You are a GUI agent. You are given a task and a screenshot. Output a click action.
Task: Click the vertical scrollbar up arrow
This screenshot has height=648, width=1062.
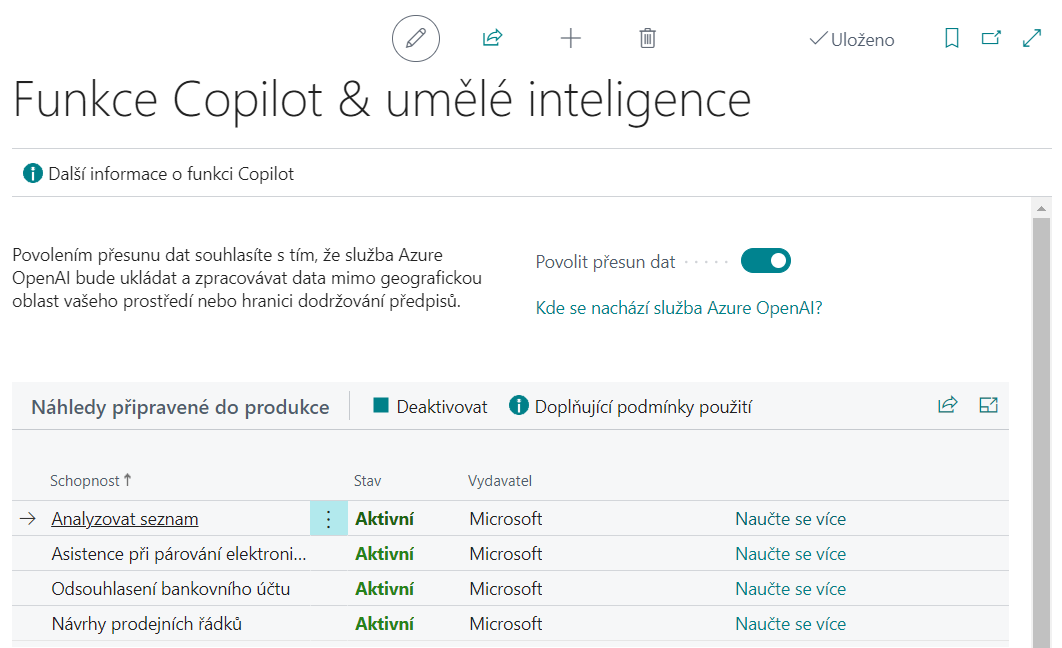click(1041, 209)
